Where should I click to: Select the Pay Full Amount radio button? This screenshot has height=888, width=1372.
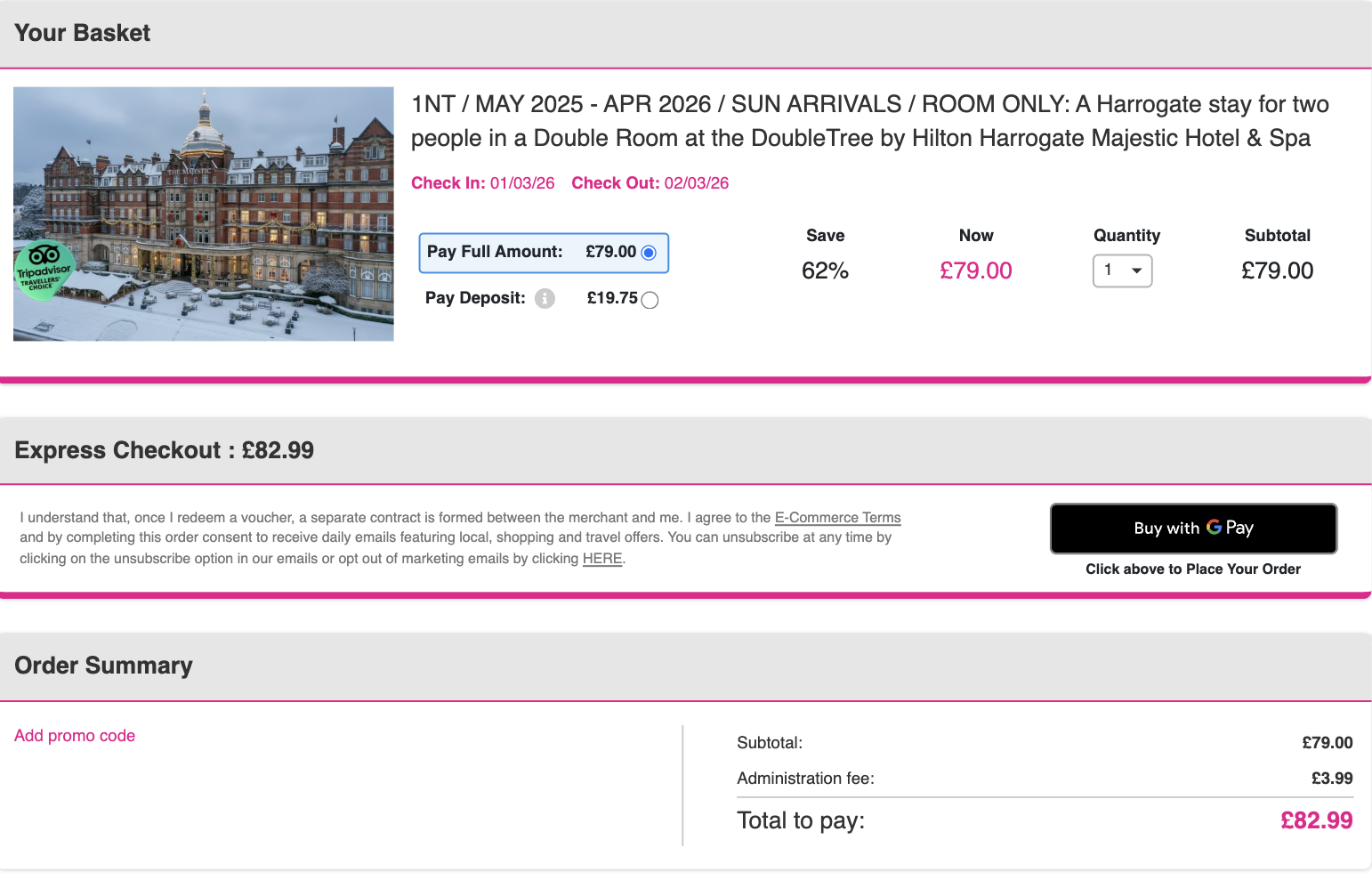pos(649,253)
